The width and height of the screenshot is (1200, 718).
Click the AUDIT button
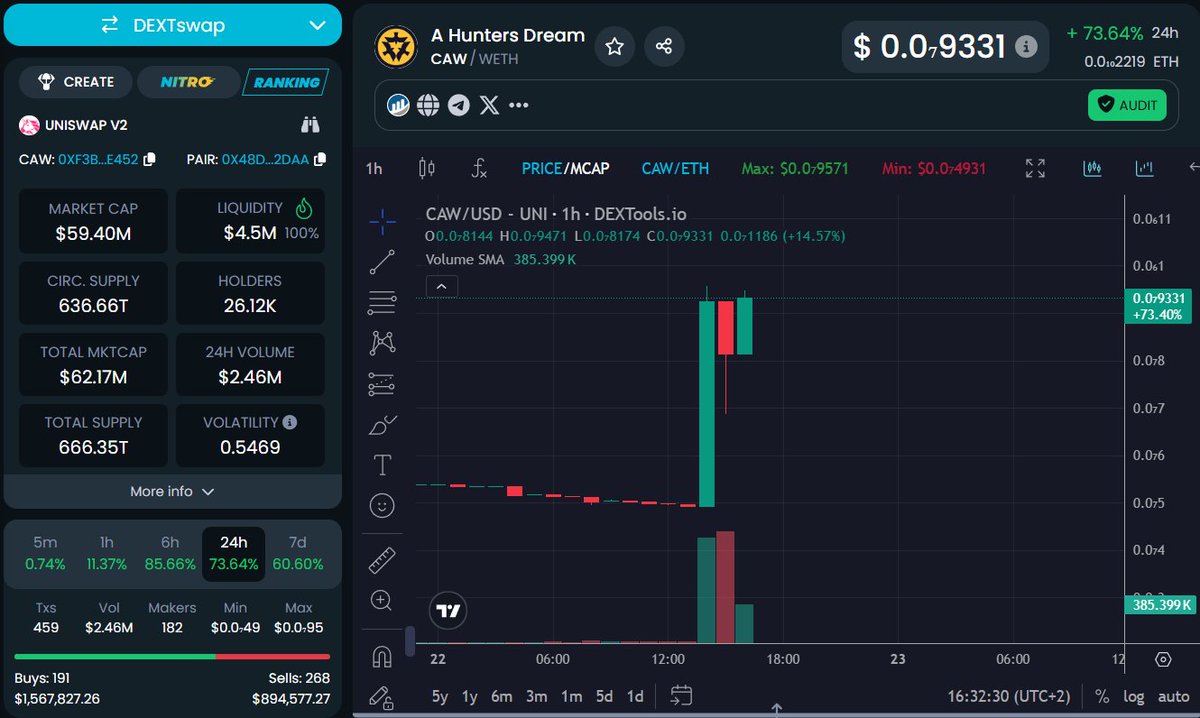click(x=1127, y=105)
